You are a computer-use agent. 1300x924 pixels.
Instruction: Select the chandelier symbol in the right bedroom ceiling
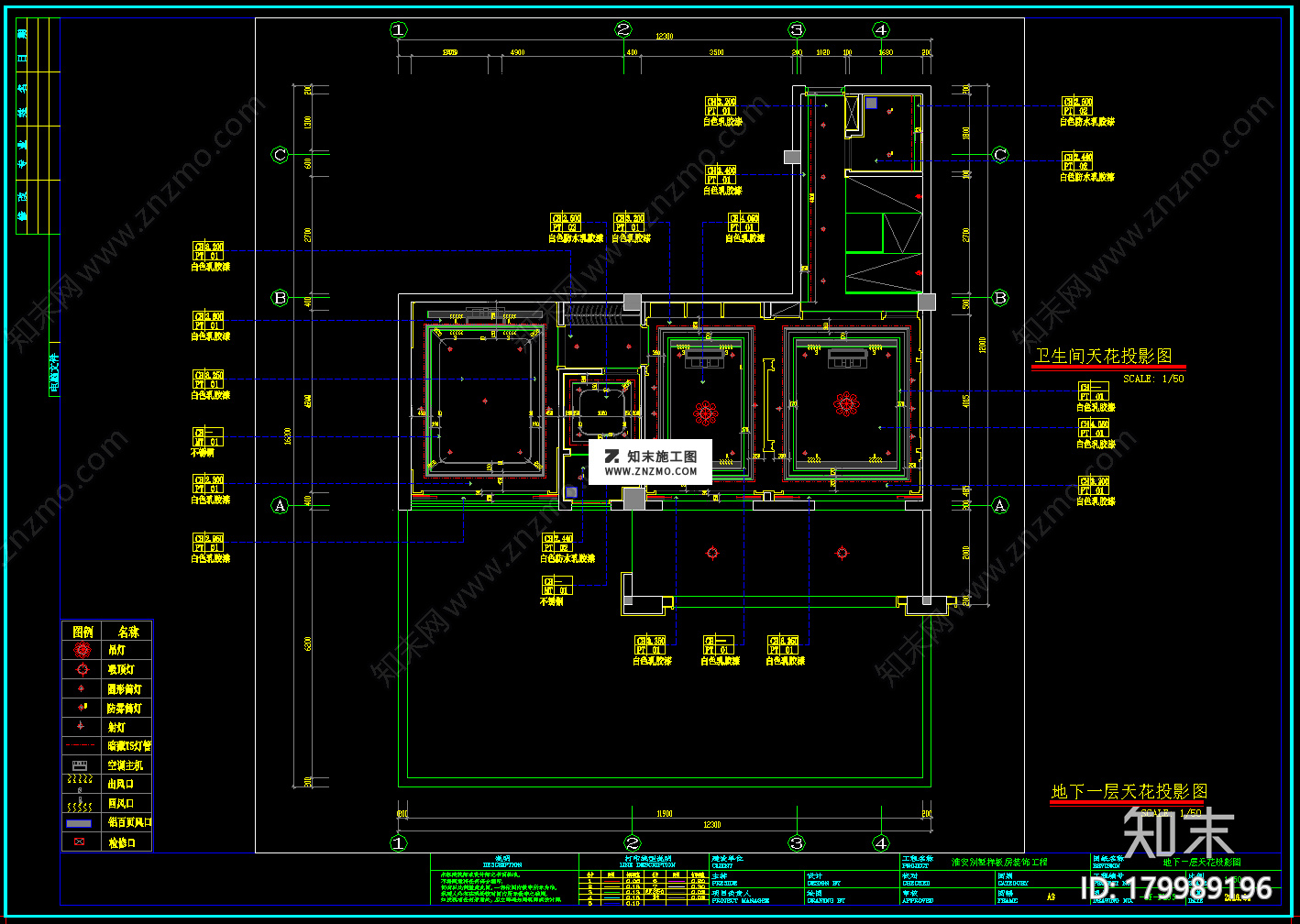(847, 403)
